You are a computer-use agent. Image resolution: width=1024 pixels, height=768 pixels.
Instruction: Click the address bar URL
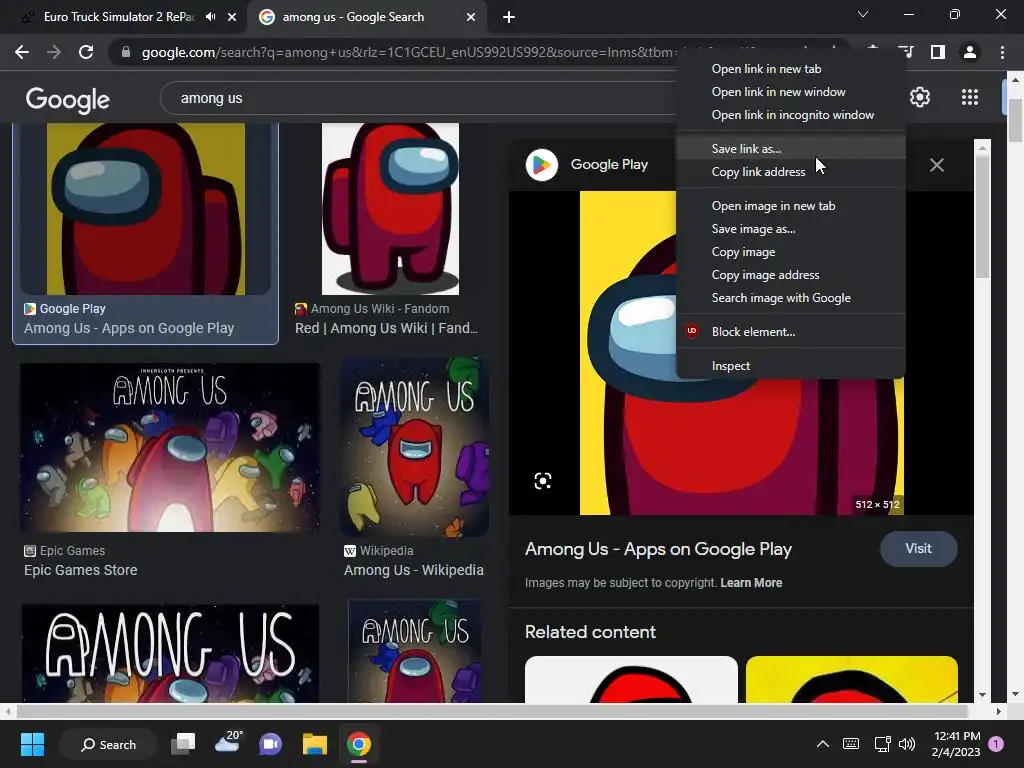pos(408,52)
